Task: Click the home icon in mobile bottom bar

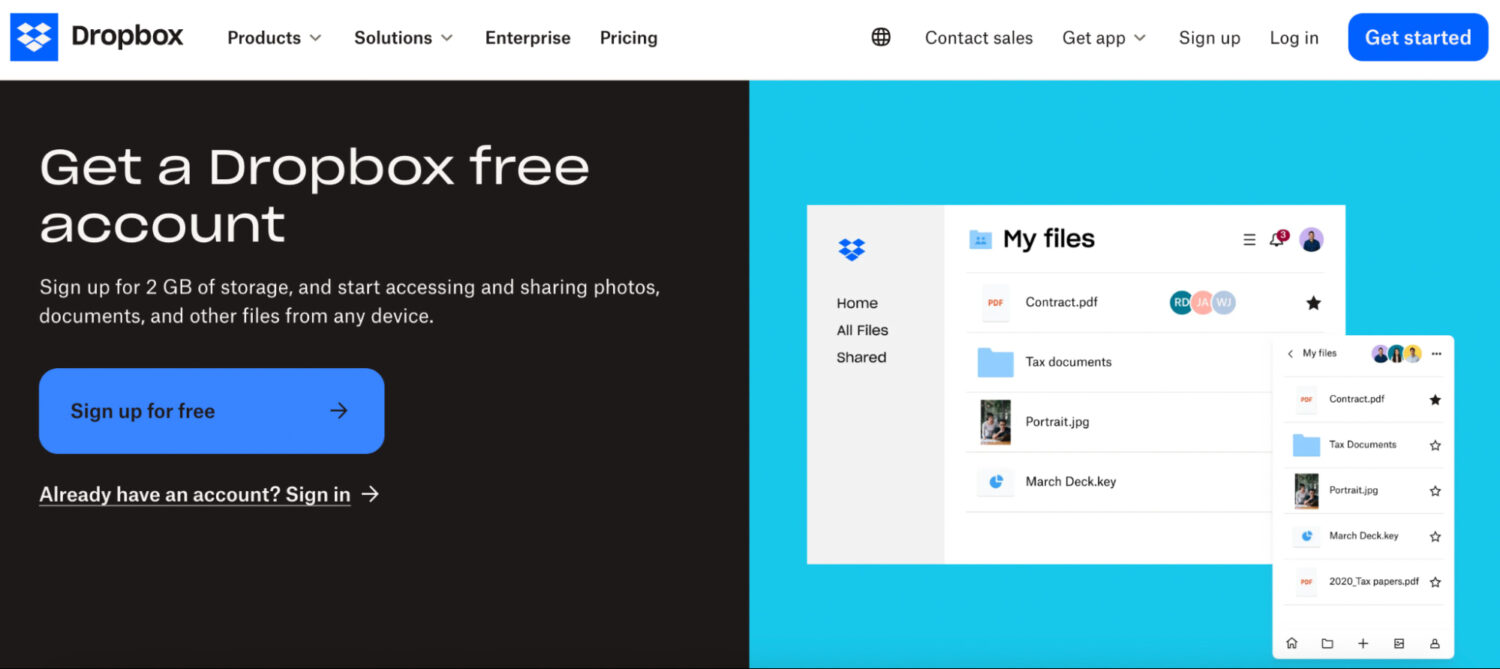Action: [x=1292, y=643]
